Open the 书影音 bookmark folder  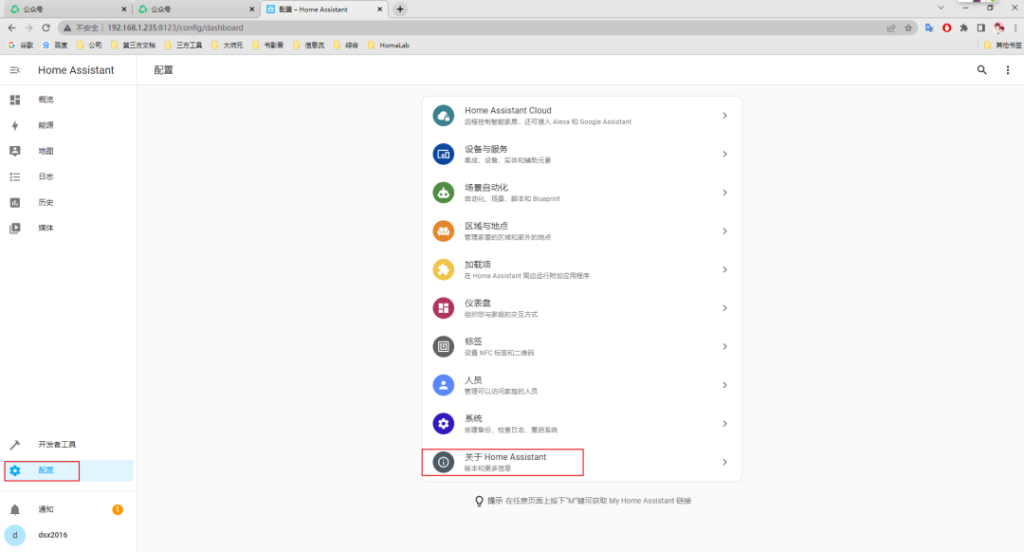(268, 45)
